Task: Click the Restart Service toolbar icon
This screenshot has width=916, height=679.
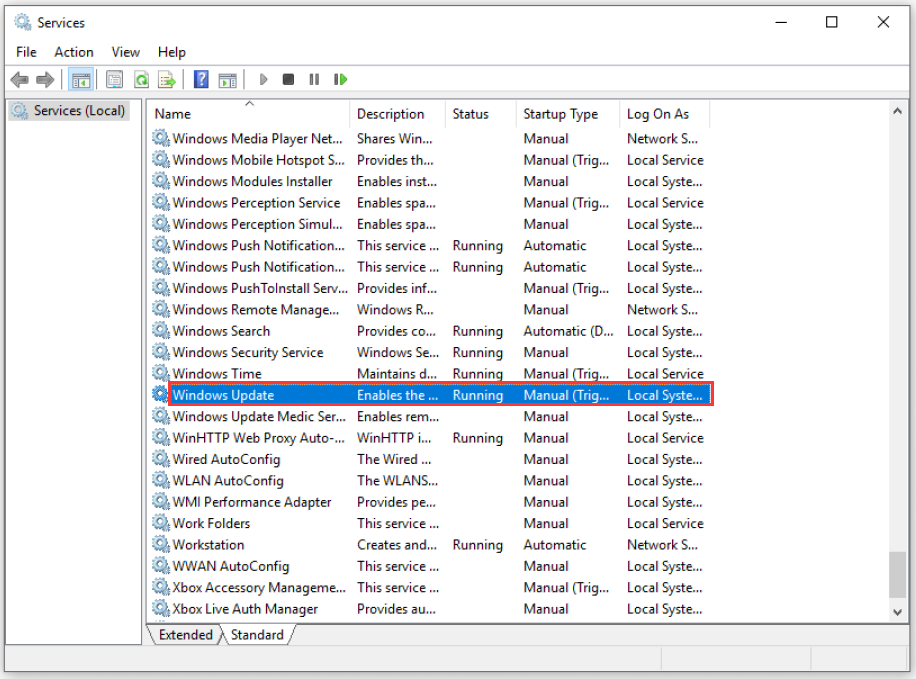Action: [340, 79]
